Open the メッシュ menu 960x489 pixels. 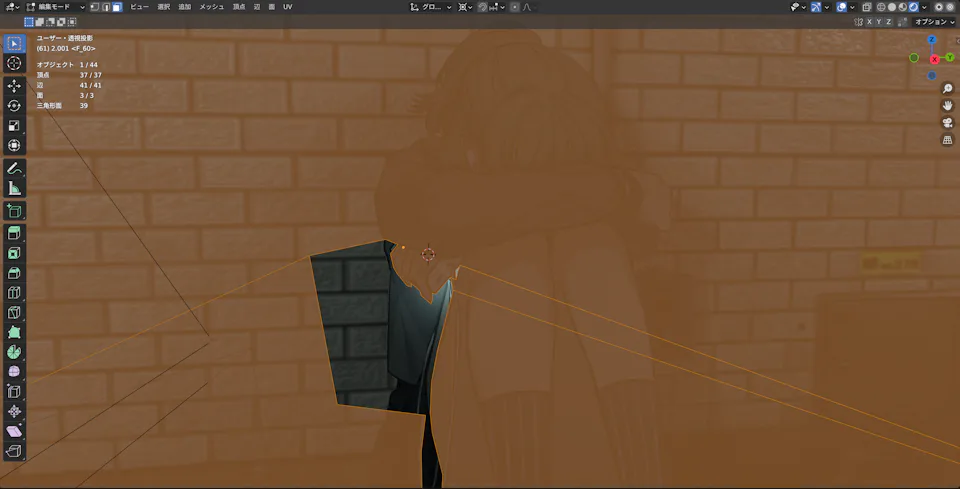point(211,7)
